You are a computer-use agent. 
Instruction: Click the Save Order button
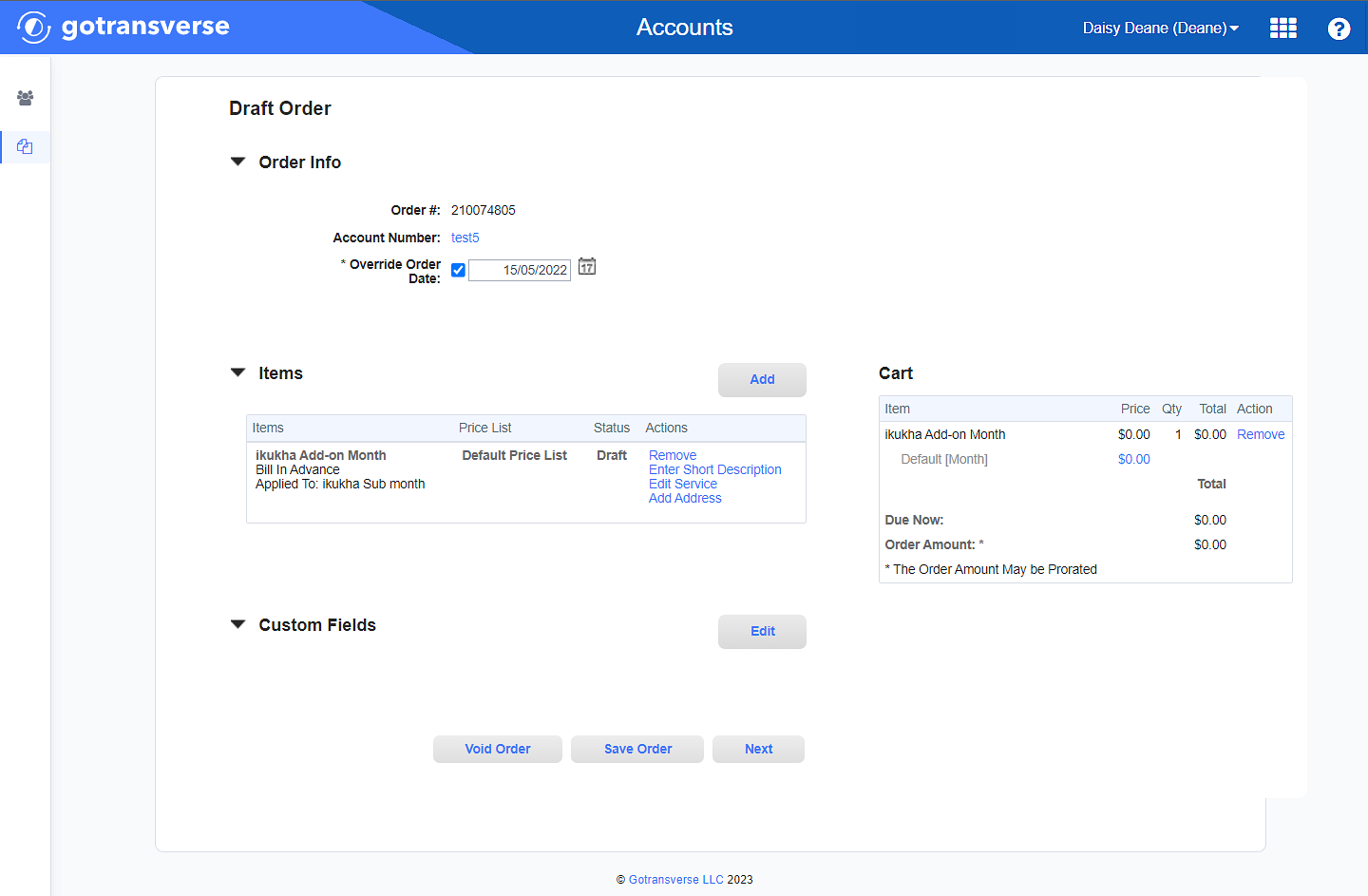637,749
